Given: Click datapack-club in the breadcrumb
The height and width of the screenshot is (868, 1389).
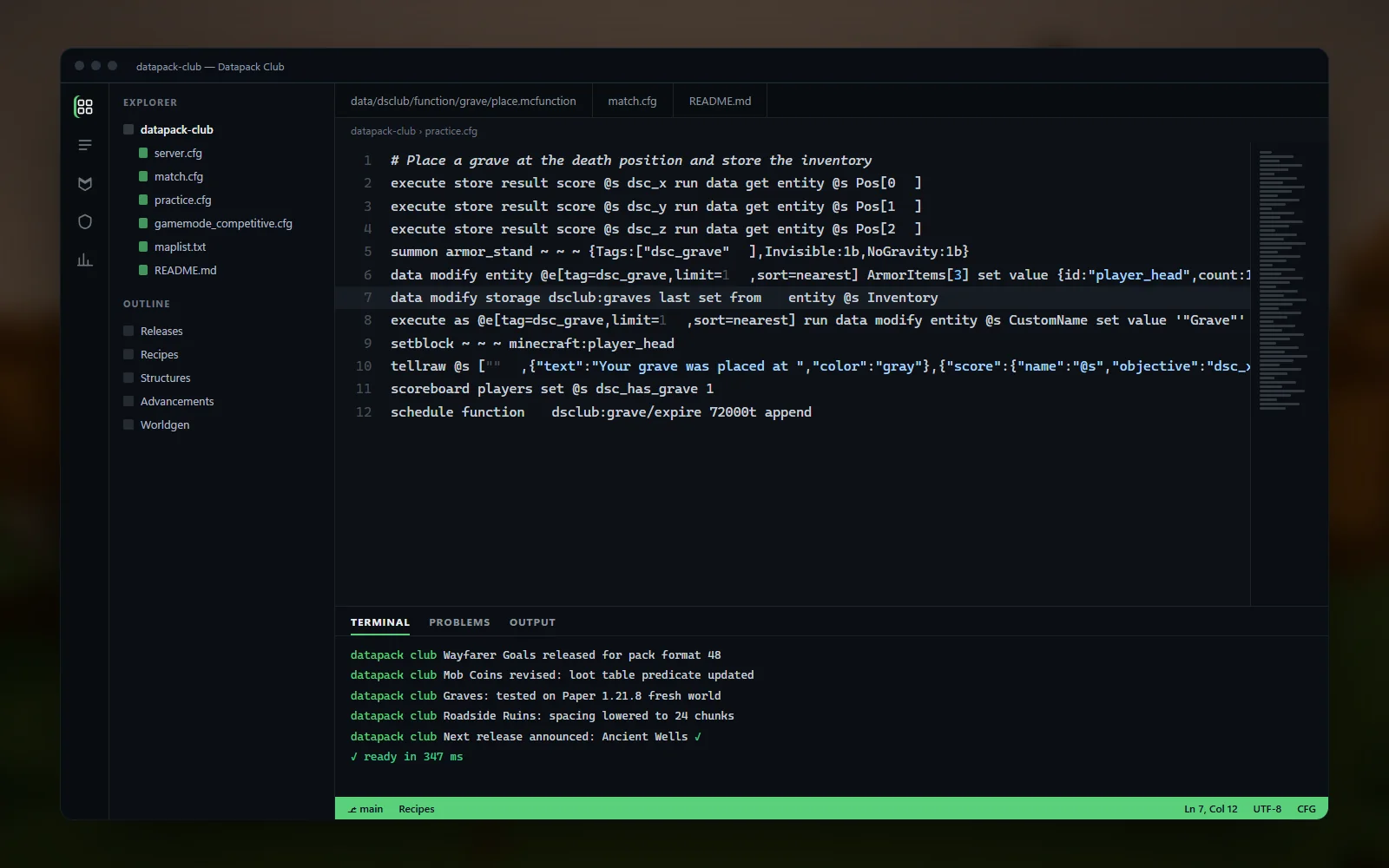Looking at the screenshot, I should (383, 131).
